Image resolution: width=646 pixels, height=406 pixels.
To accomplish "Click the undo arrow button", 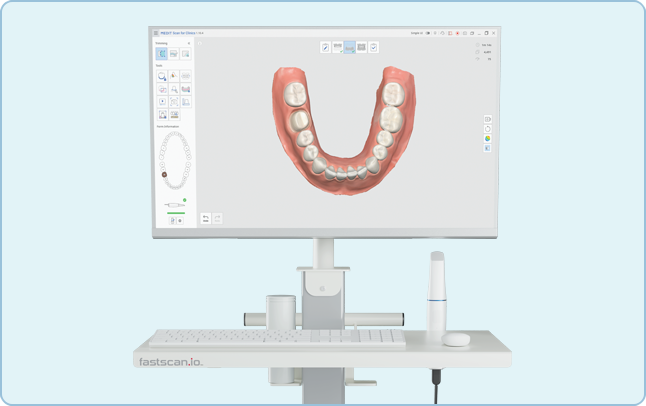I will click(206, 217).
